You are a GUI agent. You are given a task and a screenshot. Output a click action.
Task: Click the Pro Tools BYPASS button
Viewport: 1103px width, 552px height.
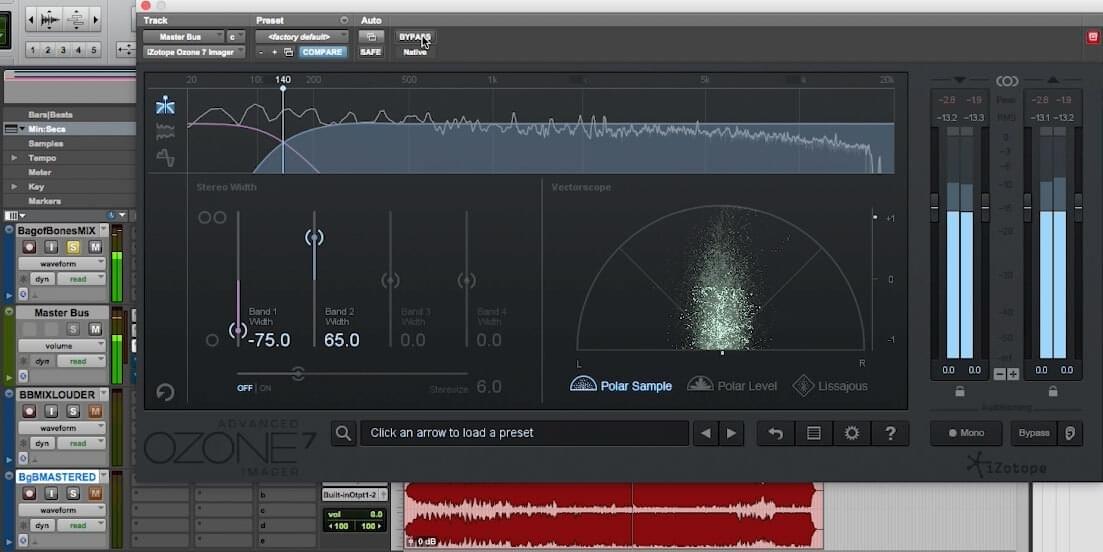(415, 37)
